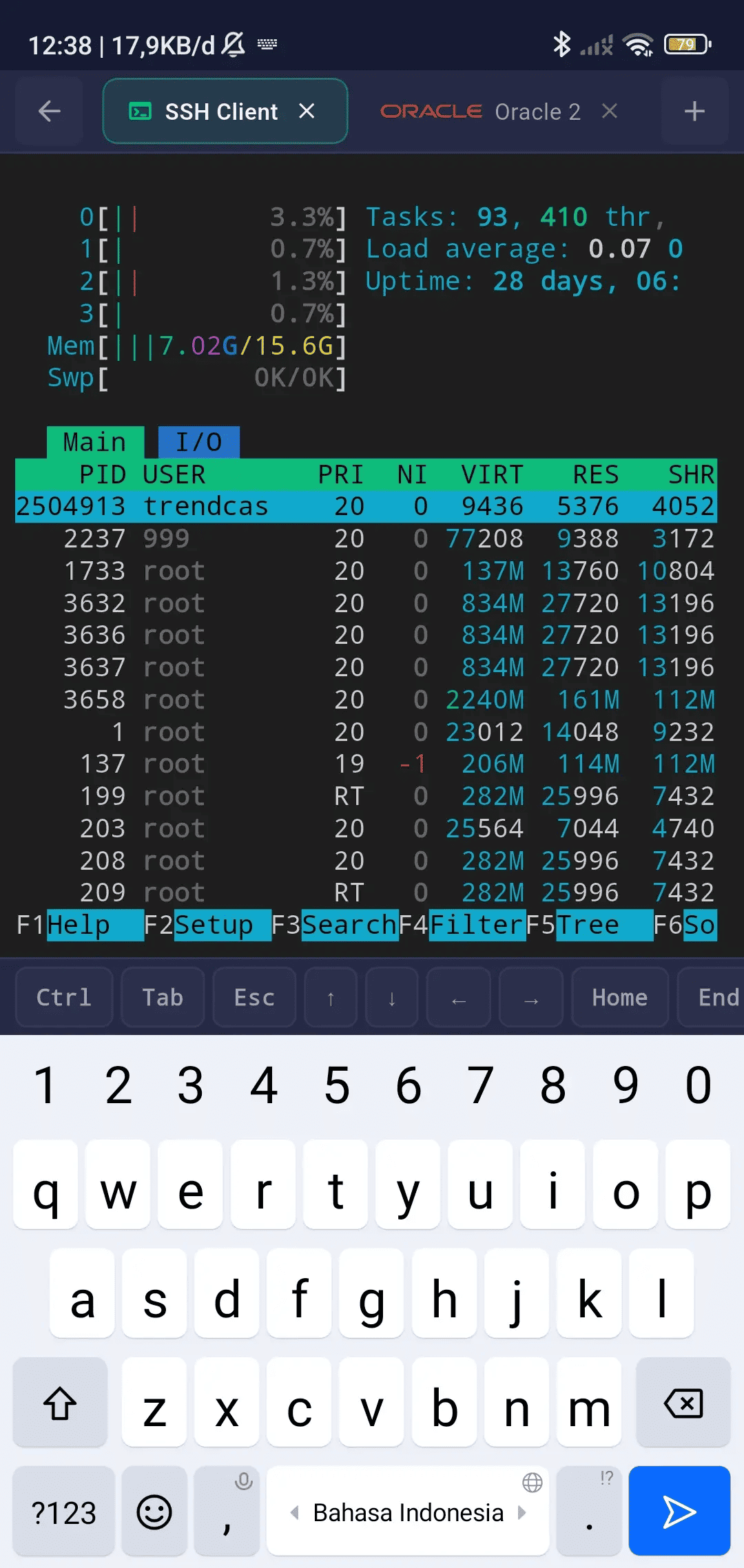Click the USER column header
The width and height of the screenshot is (744, 1568).
point(174,474)
